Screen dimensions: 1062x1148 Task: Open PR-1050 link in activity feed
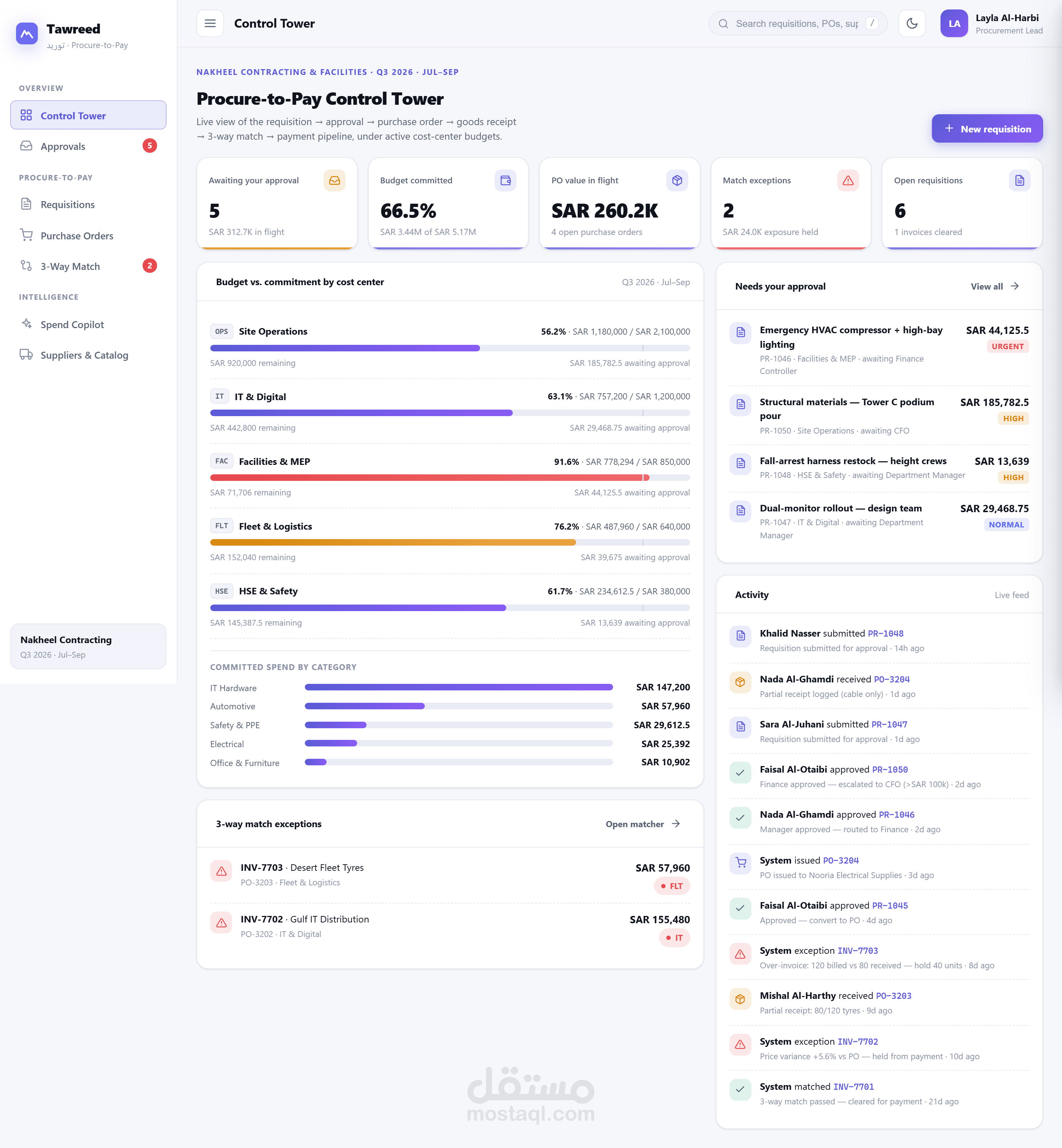tap(890, 770)
